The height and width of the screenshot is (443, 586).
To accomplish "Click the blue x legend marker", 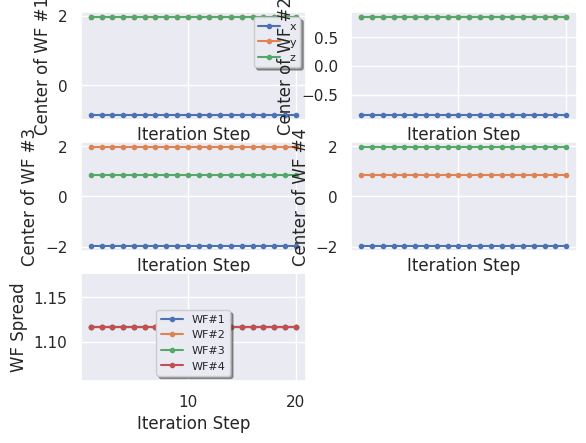I will coord(269,26).
